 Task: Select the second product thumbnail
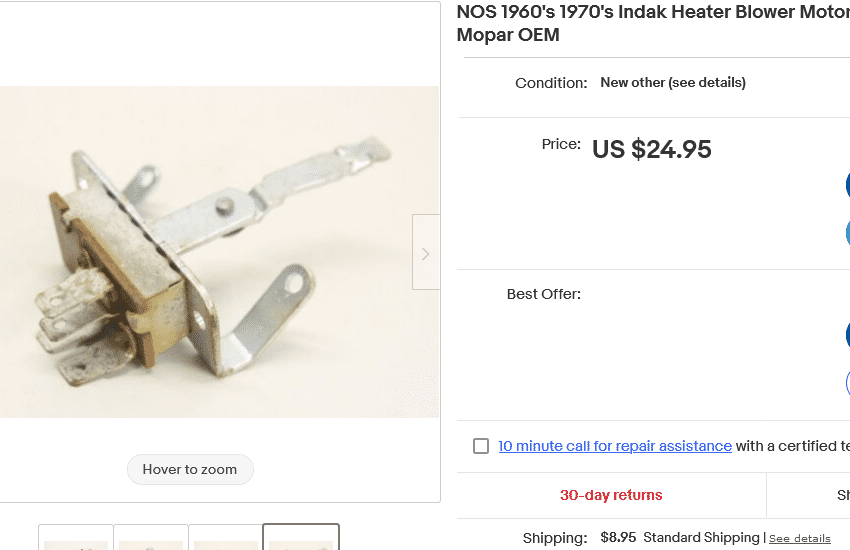click(151, 538)
